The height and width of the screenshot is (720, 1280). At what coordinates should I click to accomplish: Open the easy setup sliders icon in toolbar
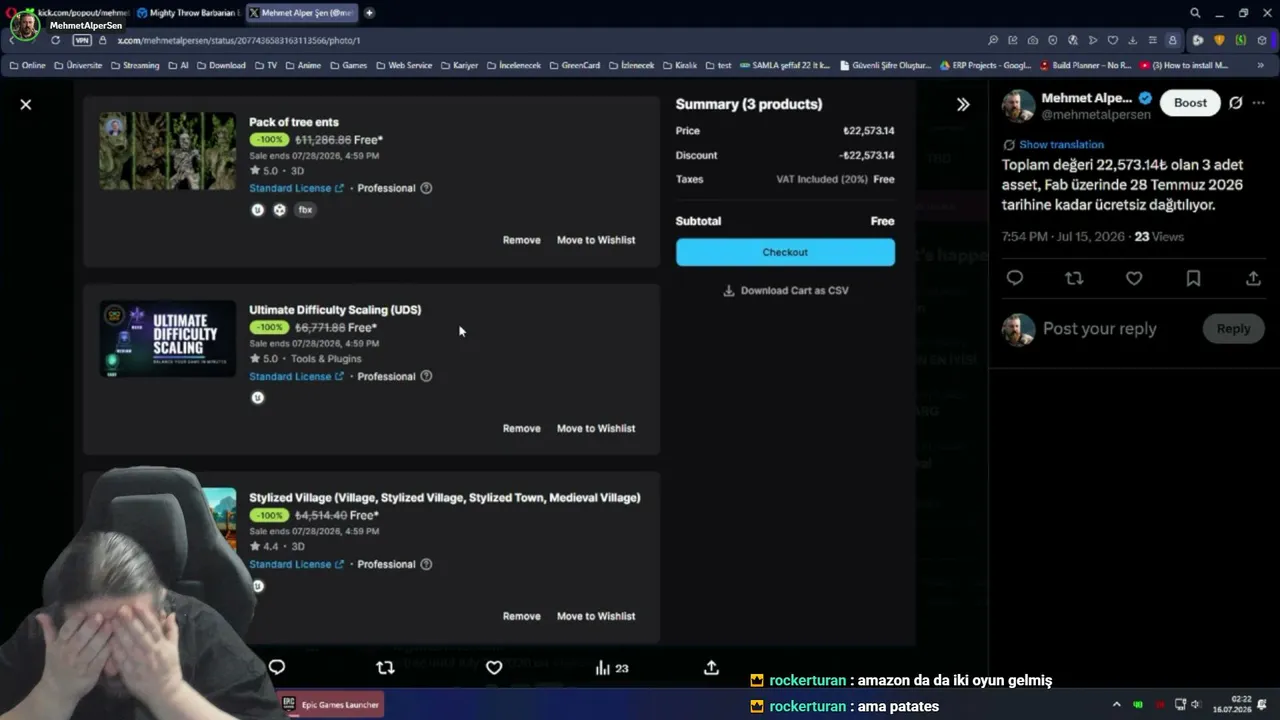coord(1152,40)
